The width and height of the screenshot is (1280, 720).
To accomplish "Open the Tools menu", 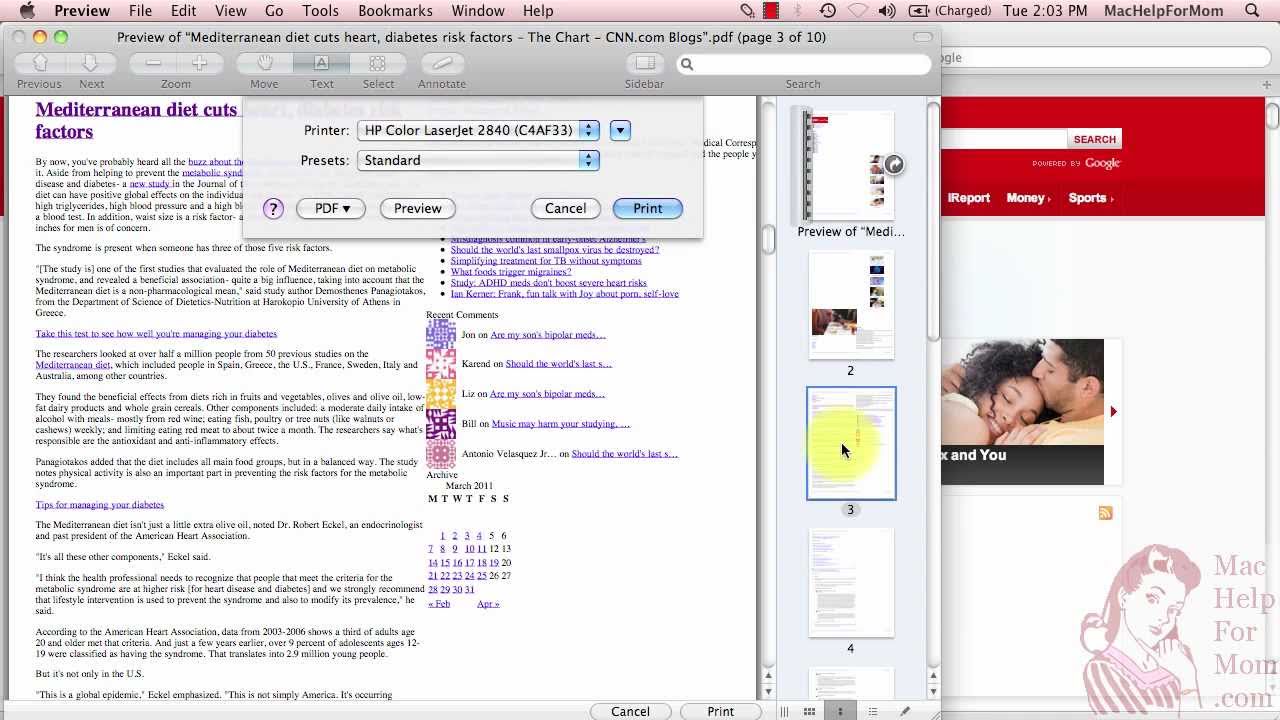I will (320, 11).
